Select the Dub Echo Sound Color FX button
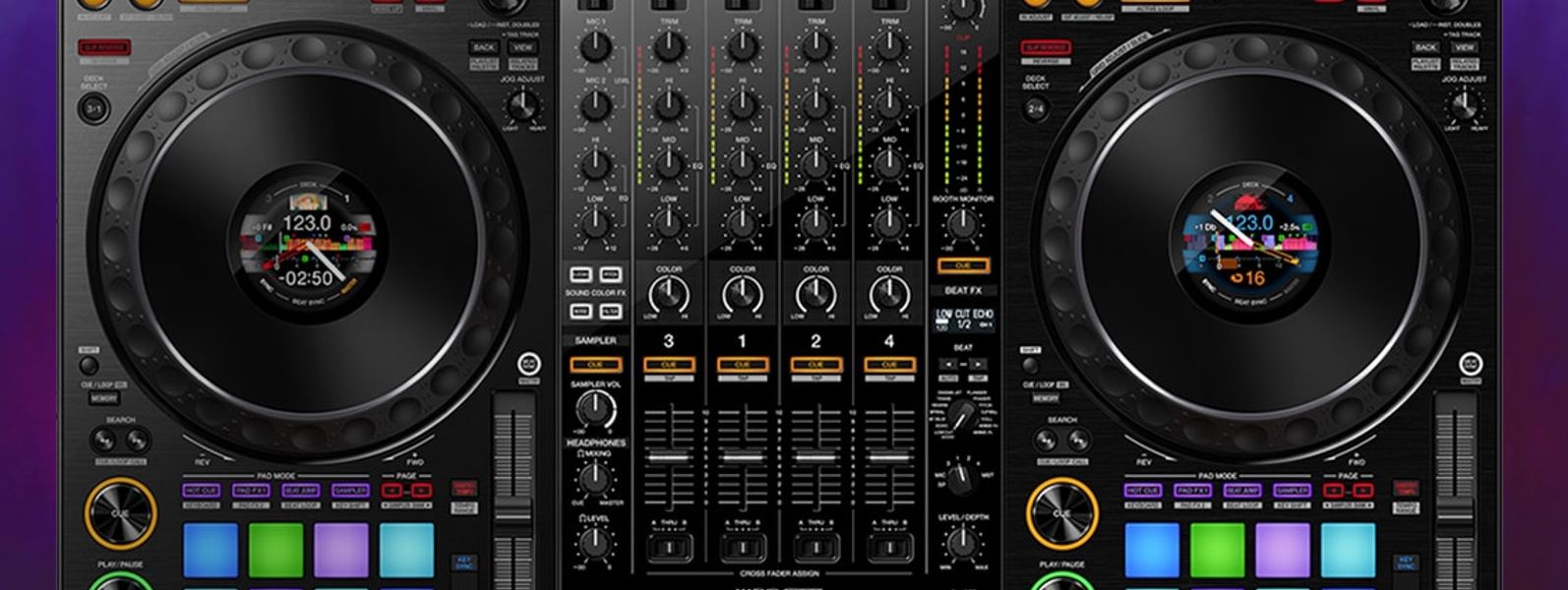This screenshot has width=1568, height=590. [x=580, y=275]
